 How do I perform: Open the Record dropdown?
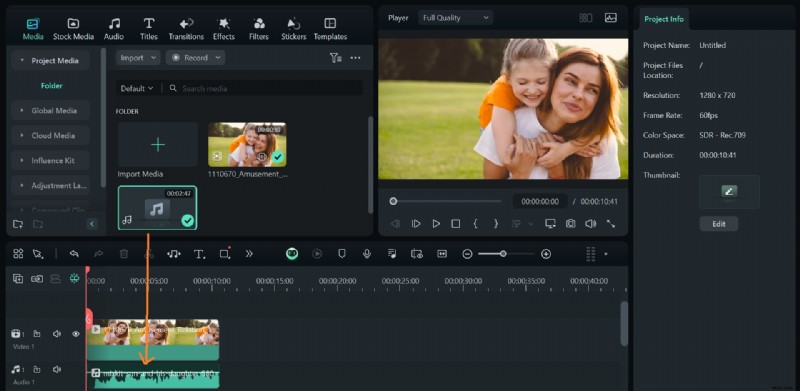195,58
